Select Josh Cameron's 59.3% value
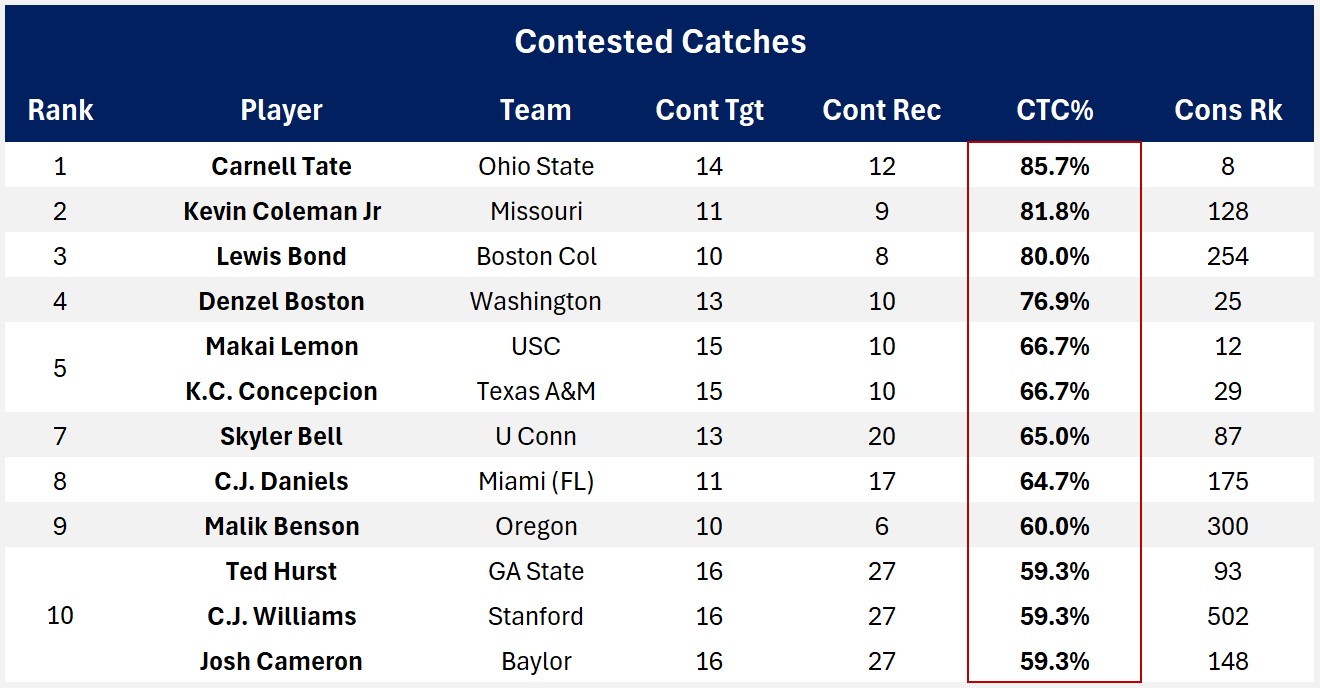This screenshot has width=1320, height=688. [x=1054, y=661]
